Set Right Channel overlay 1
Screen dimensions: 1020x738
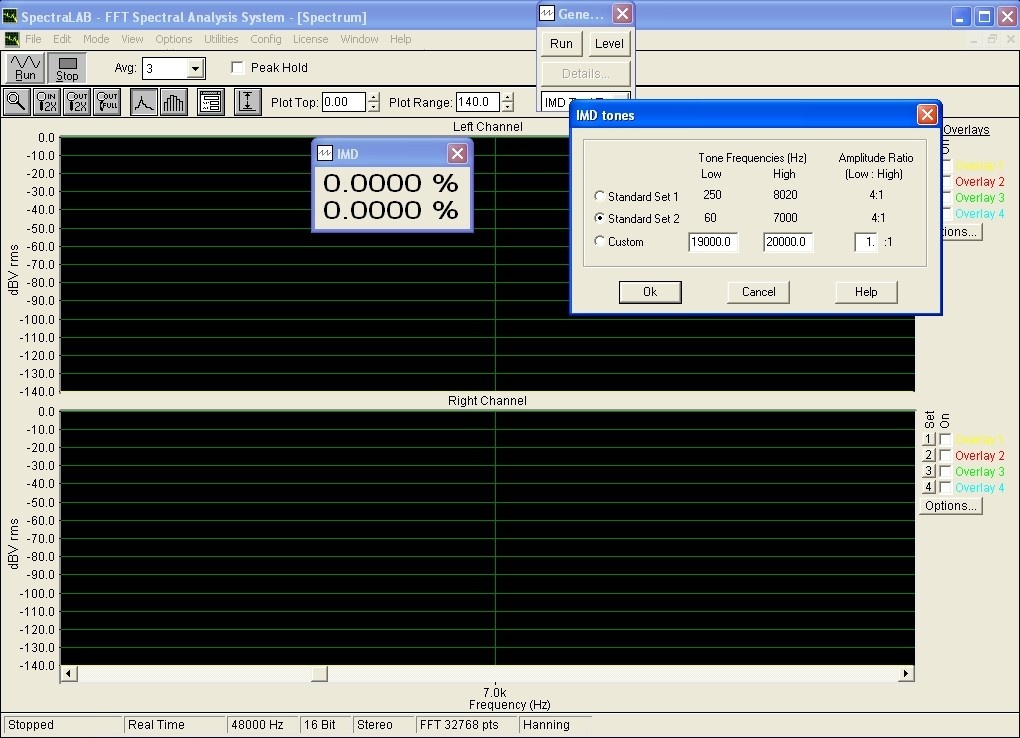[929, 440]
